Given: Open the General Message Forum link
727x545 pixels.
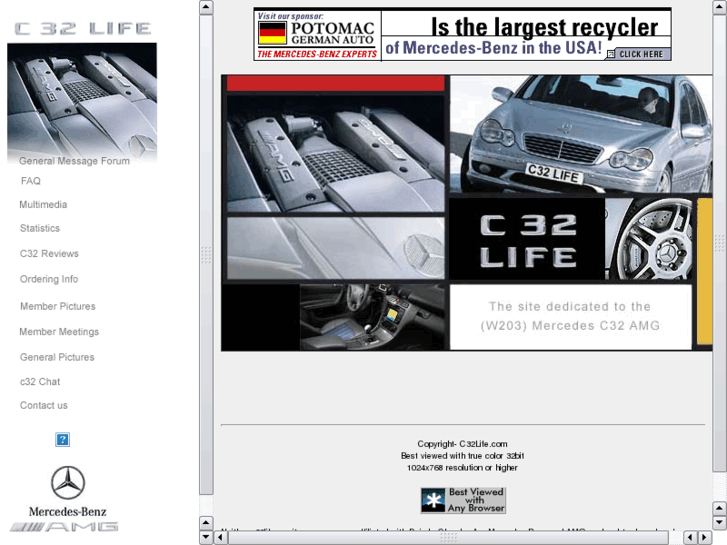Looking at the screenshot, I should coord(74,161).
